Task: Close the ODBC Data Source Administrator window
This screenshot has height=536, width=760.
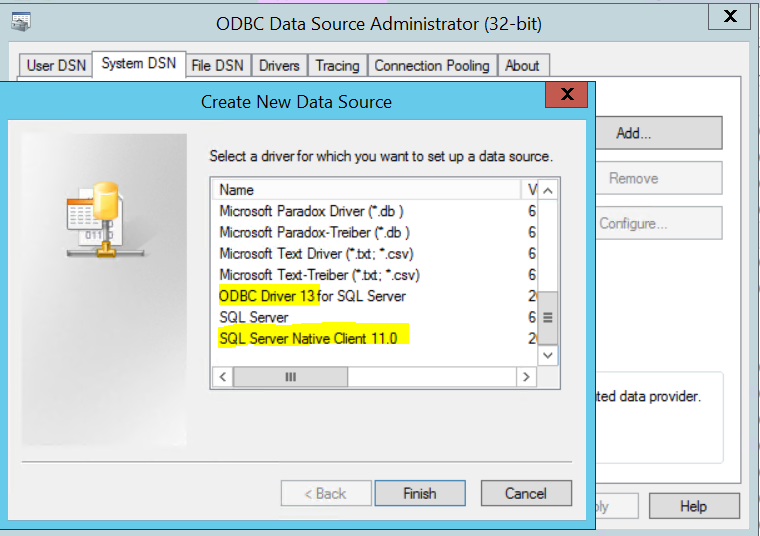Action: pos(729,16)
